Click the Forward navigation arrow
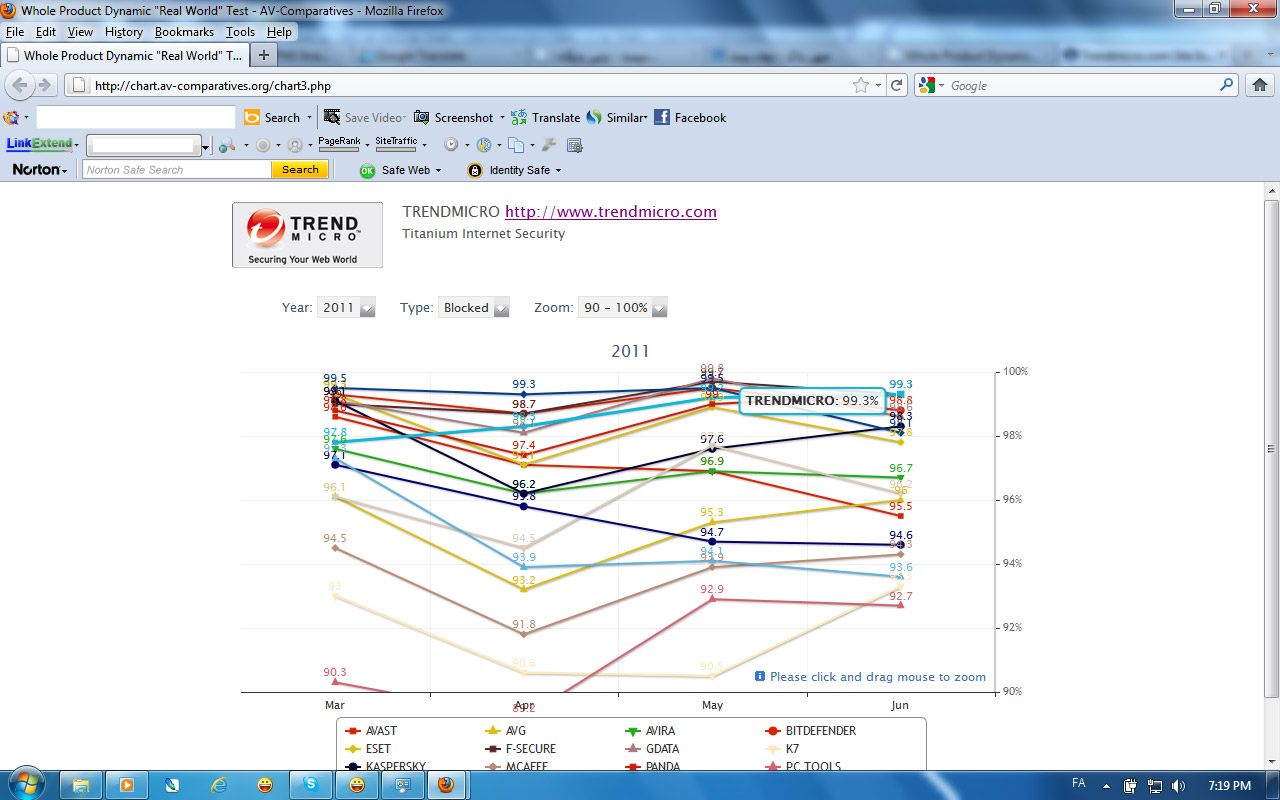The width and height of the screenshot is (1280, 800). point(44,85)
